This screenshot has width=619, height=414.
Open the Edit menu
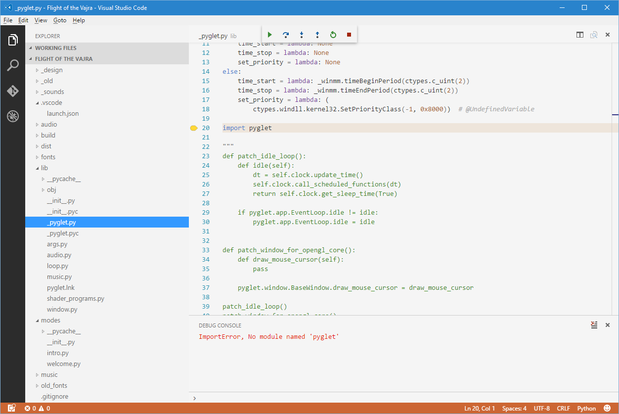click(23, 20)
